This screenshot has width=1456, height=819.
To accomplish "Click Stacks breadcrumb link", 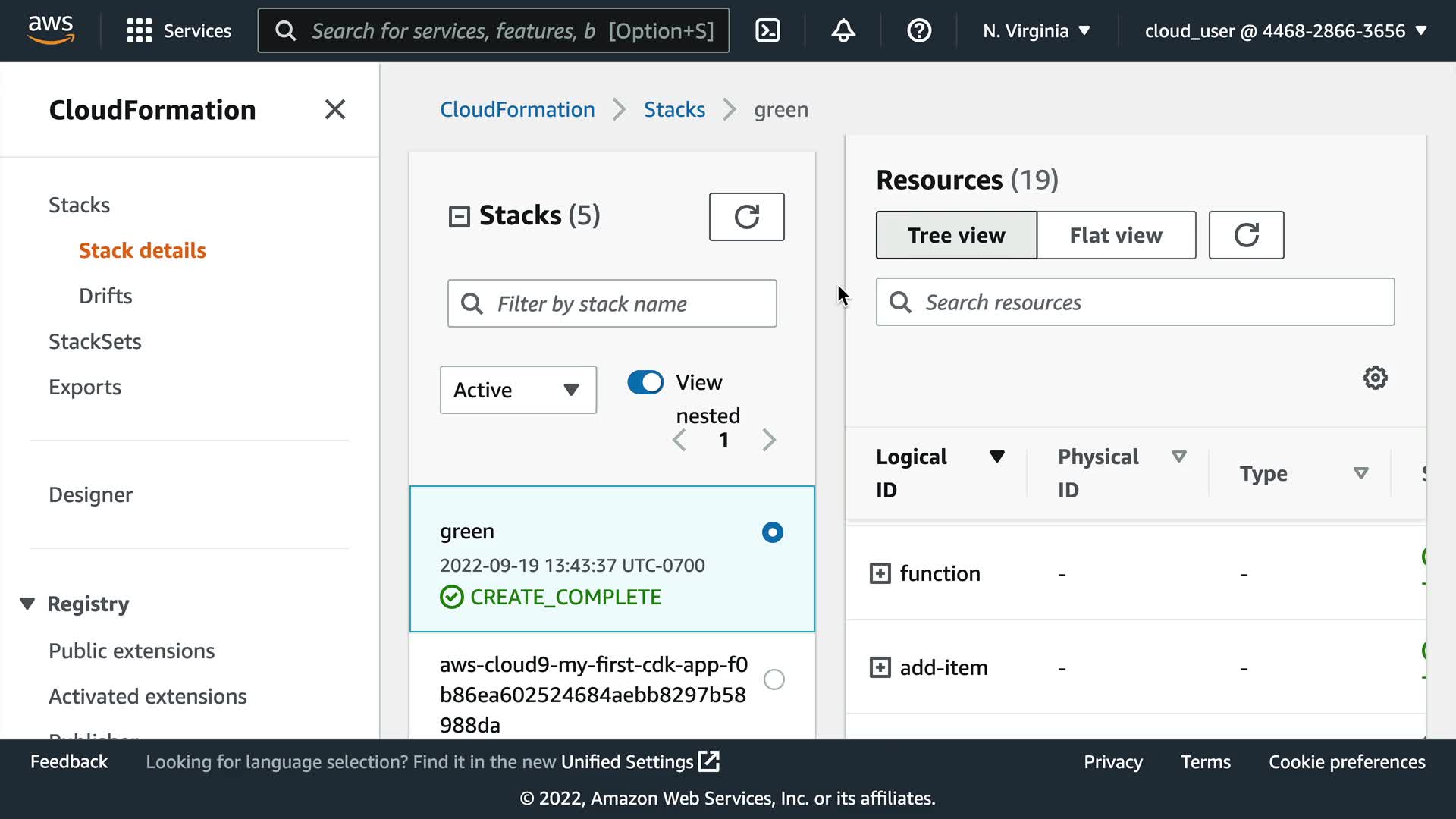I will coord(674,109).
